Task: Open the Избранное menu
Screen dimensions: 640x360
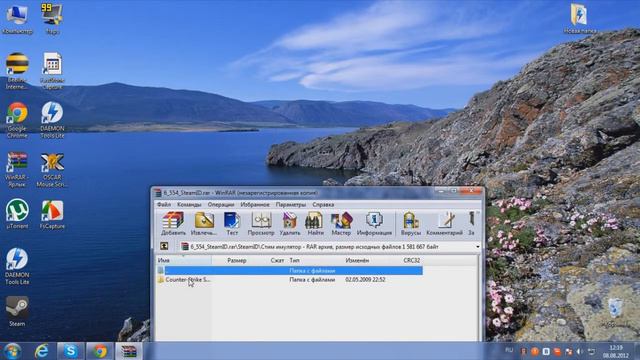Action: tap(255, 204)
